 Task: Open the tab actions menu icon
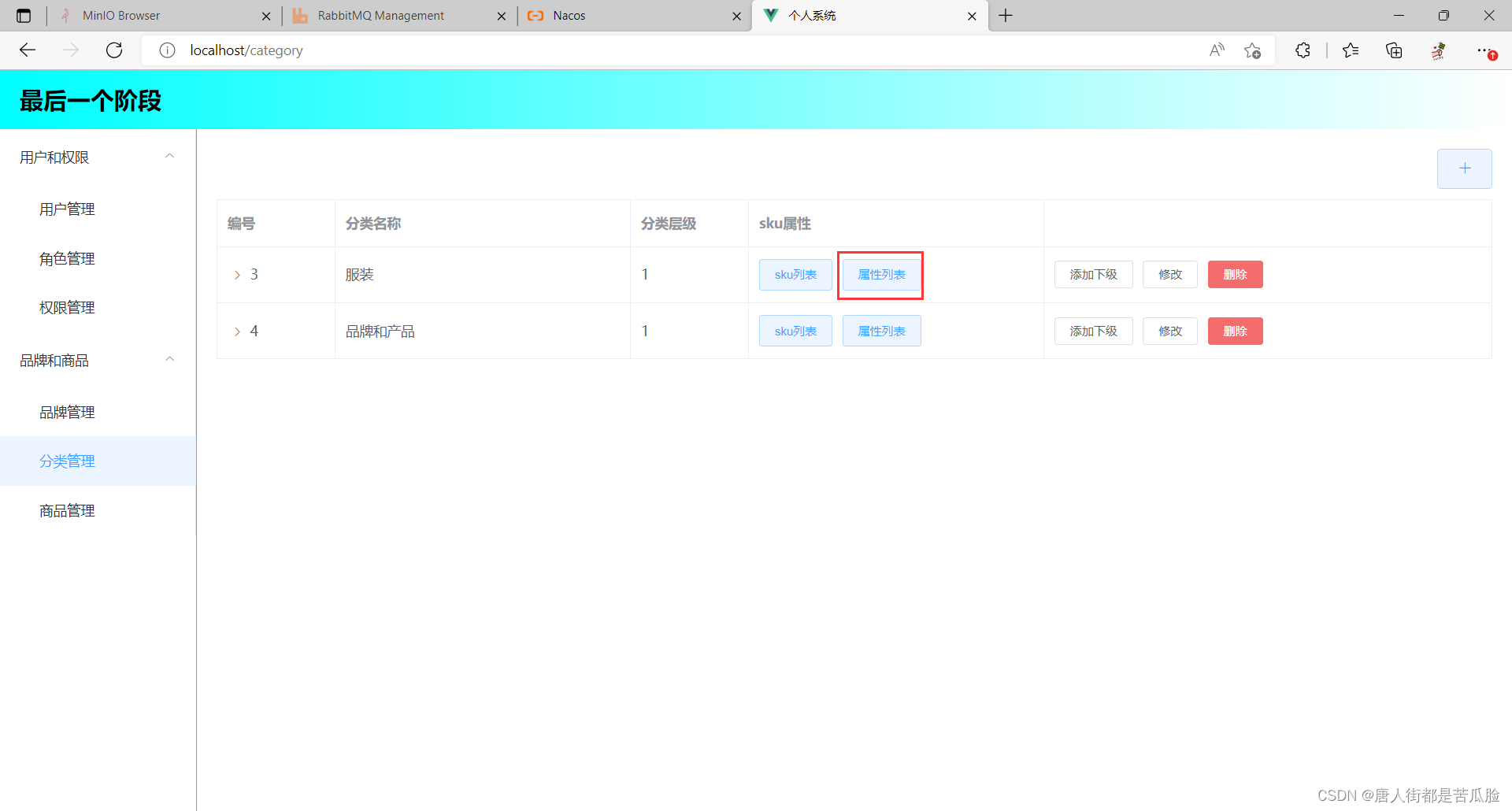(x=24, y=16)
